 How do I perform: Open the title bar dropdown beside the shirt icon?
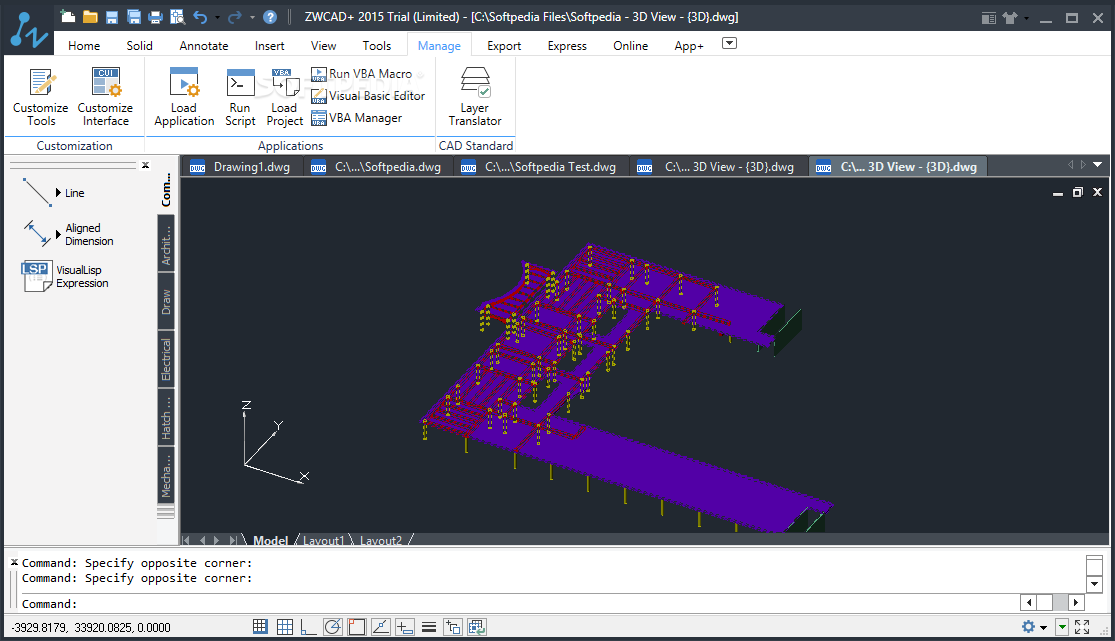(x=1025, y=18)
